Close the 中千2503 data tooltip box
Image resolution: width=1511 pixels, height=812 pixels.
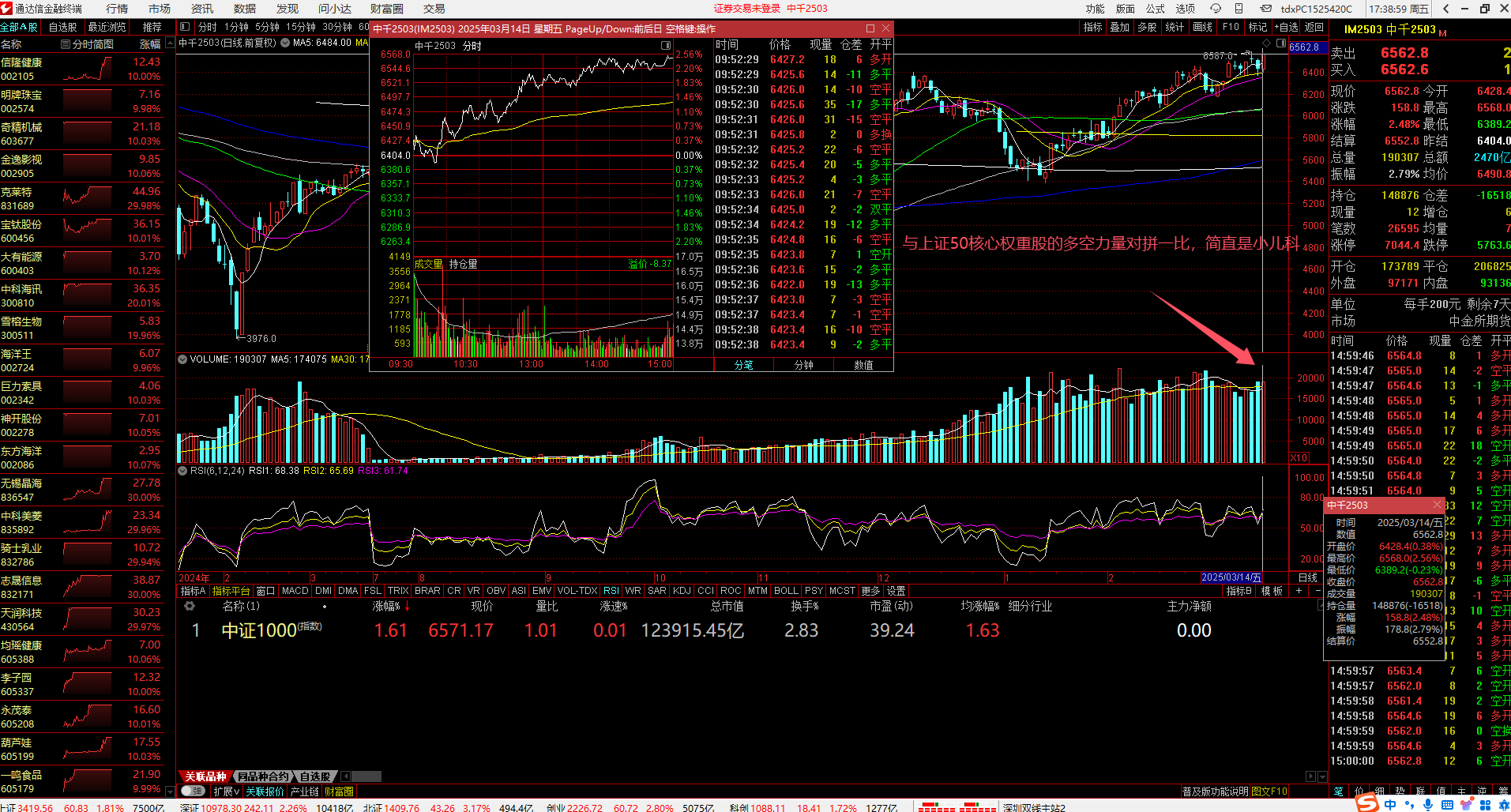1437,505
